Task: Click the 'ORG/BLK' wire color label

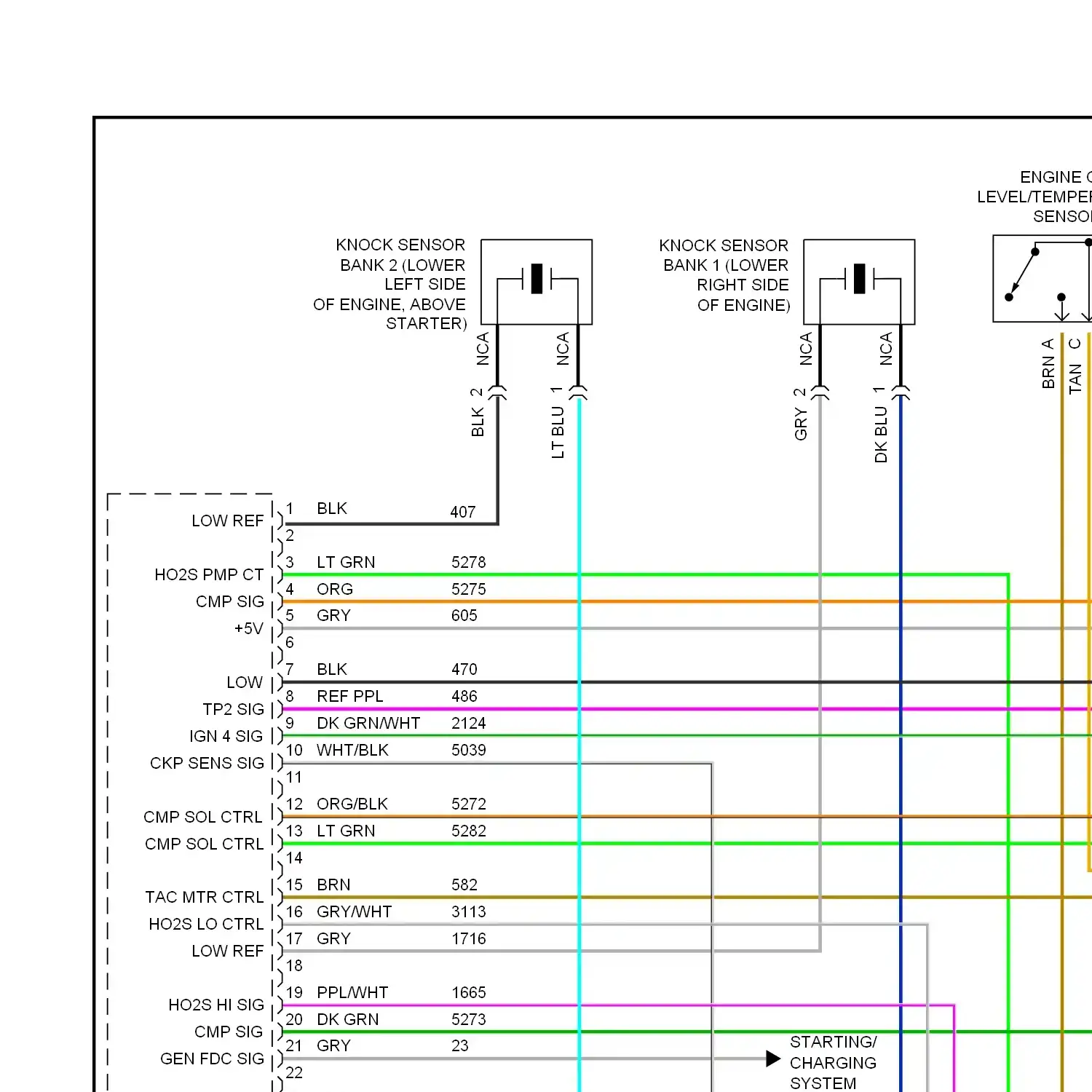Action: [352, 804]
